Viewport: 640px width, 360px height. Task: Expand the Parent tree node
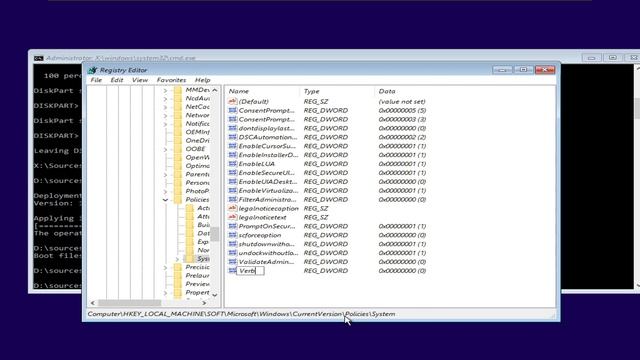tap(165, 175)
